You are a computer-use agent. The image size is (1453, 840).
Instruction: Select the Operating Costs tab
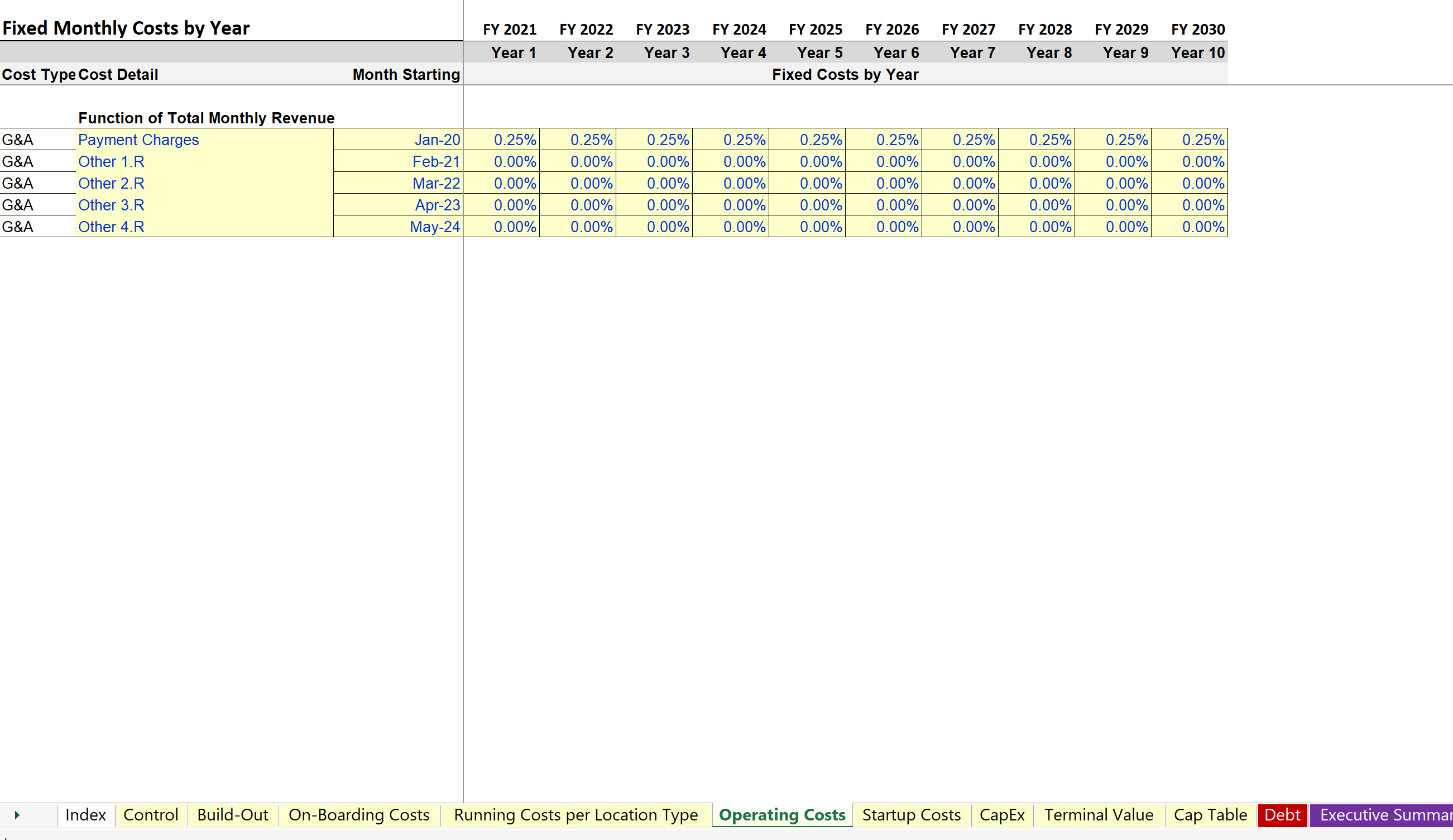coord(783,815)
